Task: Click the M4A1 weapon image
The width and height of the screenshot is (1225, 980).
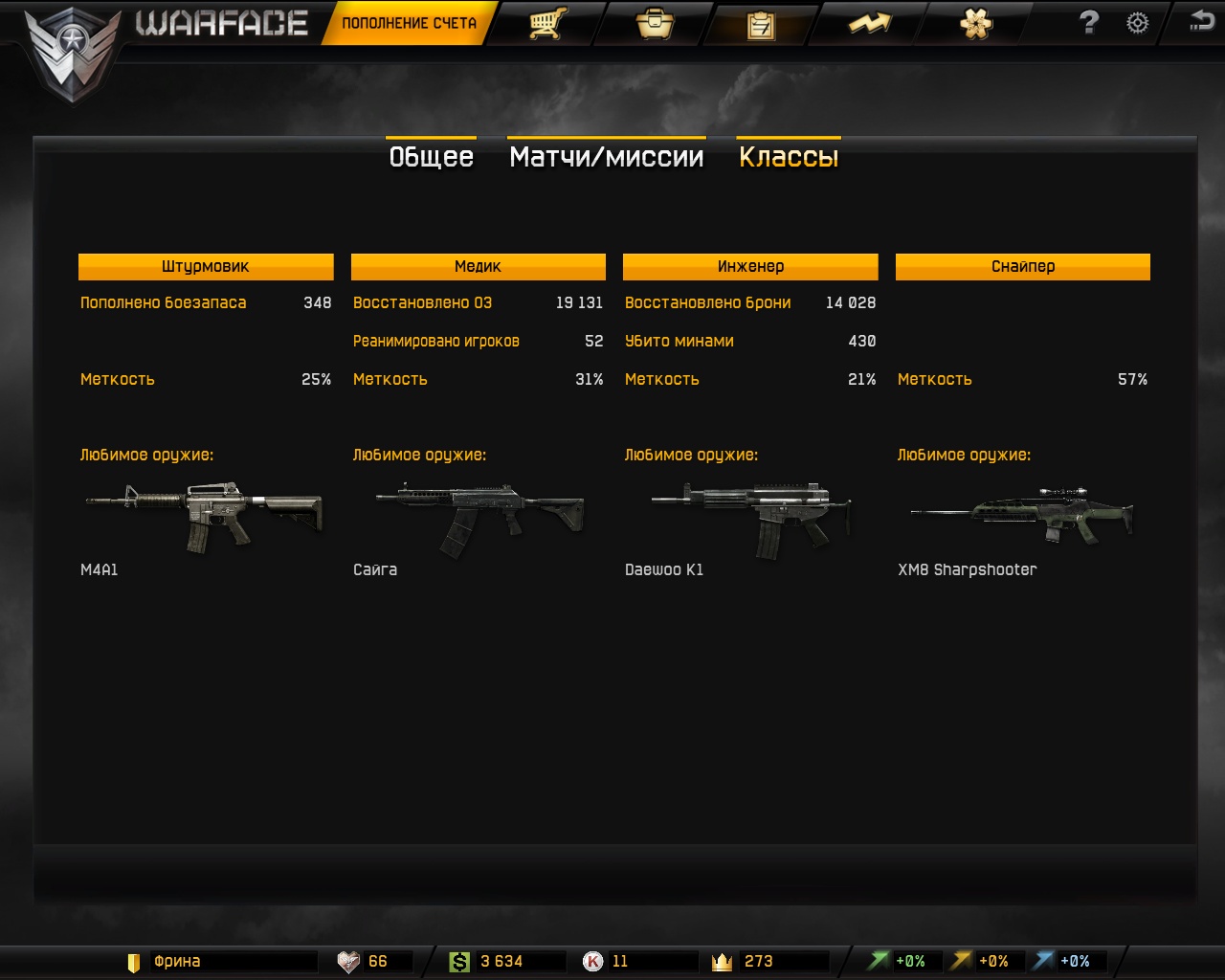Action: click(x=204, y=517)
